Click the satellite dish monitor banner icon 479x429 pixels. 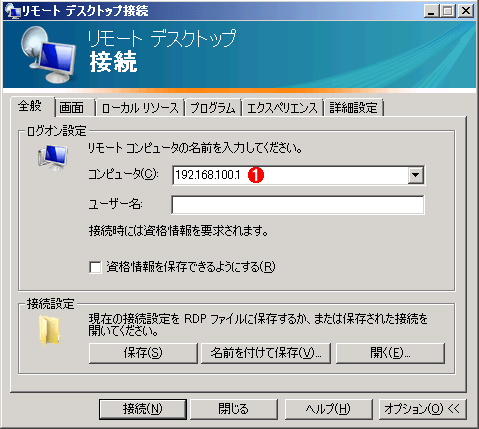coord(48,55)
